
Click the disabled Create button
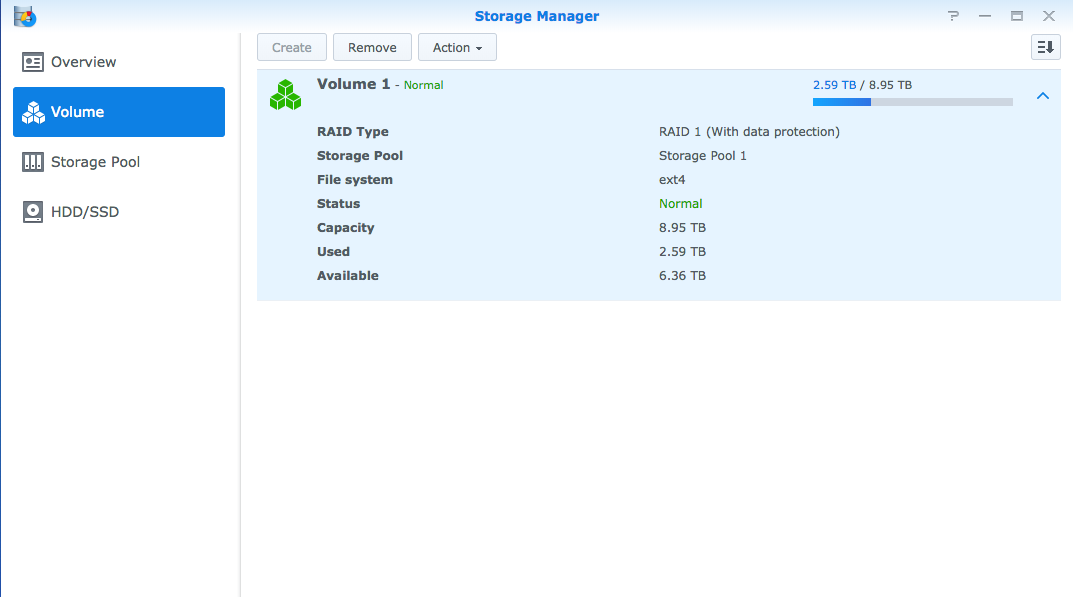[x=291, y=46]
